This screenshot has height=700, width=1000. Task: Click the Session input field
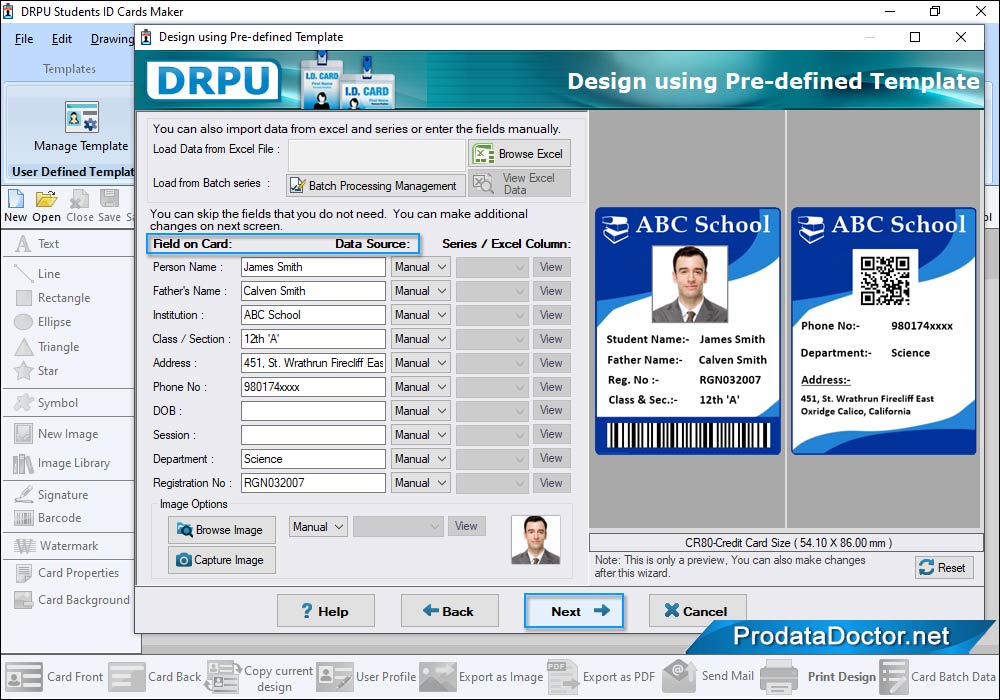(x=313, y=435)
